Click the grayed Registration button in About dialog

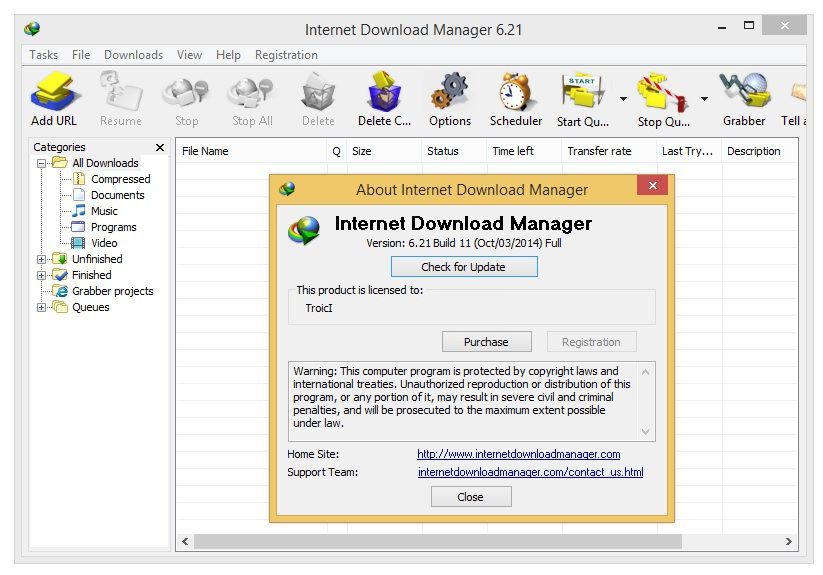pyautogui.click(x=592, y=342)
